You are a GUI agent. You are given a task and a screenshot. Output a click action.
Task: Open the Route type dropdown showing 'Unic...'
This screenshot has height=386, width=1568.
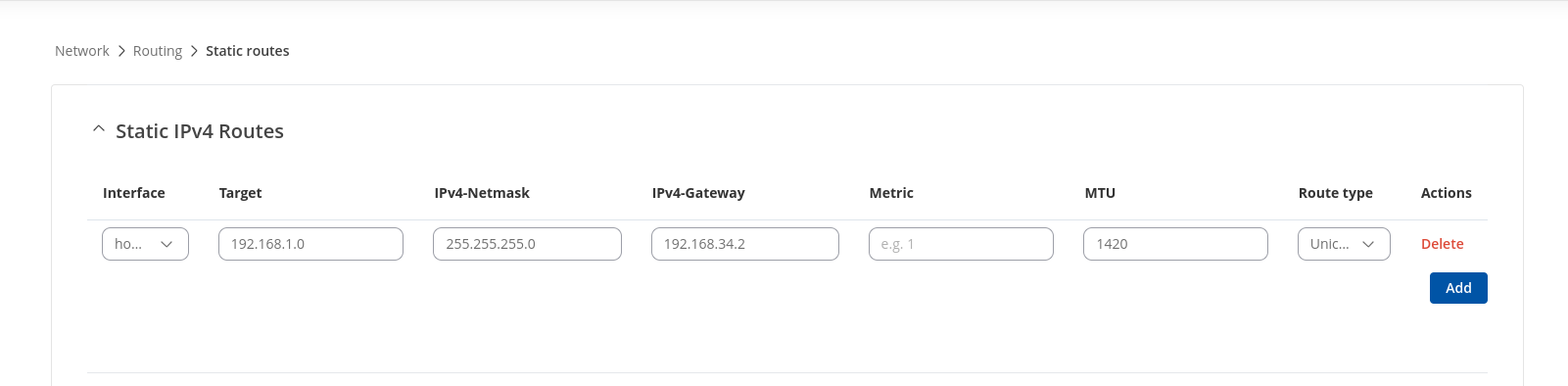[1344, 244]
